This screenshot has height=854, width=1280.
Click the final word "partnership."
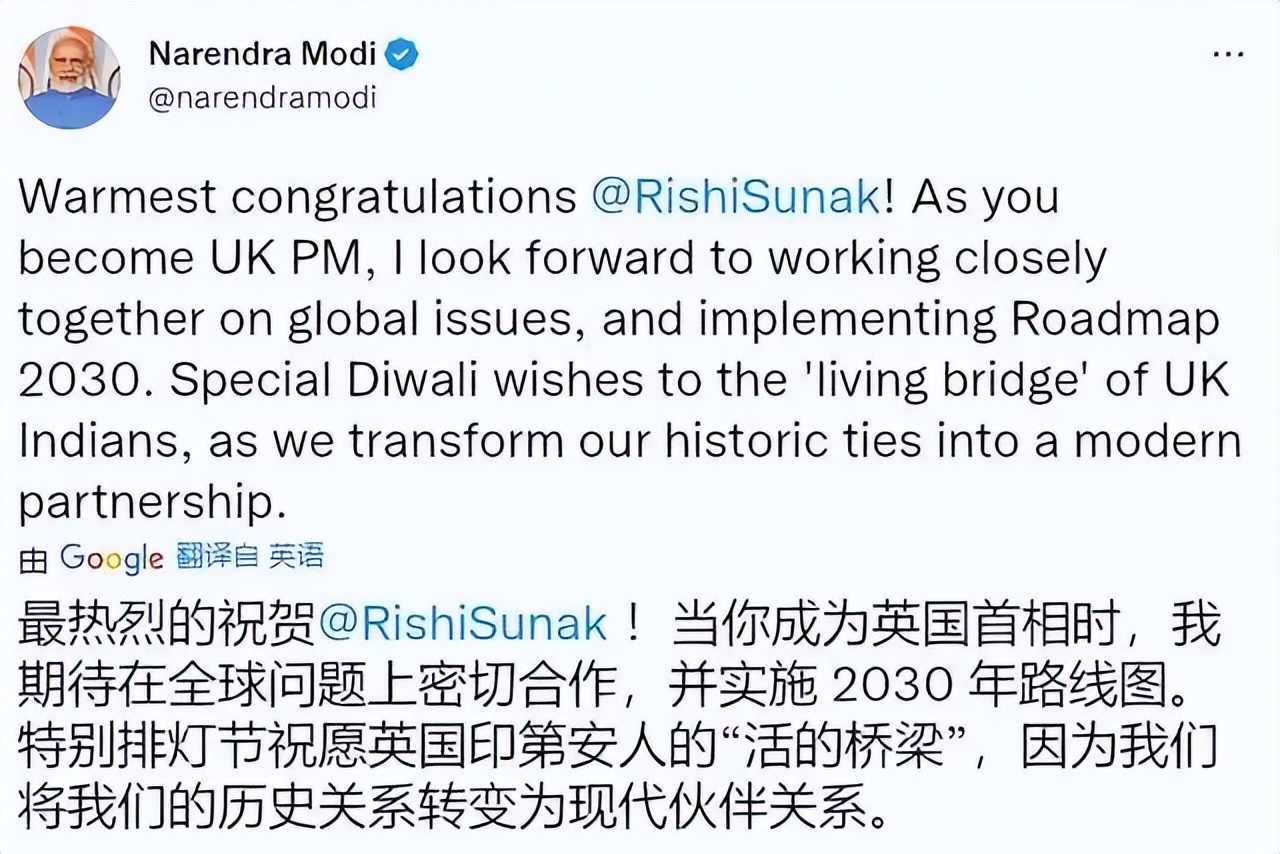click(x=146, y=504)
